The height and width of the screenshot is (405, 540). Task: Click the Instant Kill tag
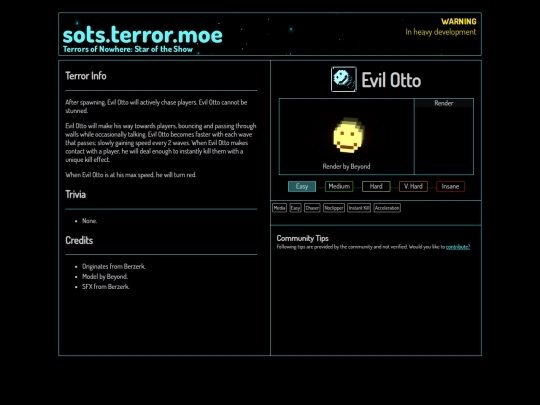click(x=359, y=208)
